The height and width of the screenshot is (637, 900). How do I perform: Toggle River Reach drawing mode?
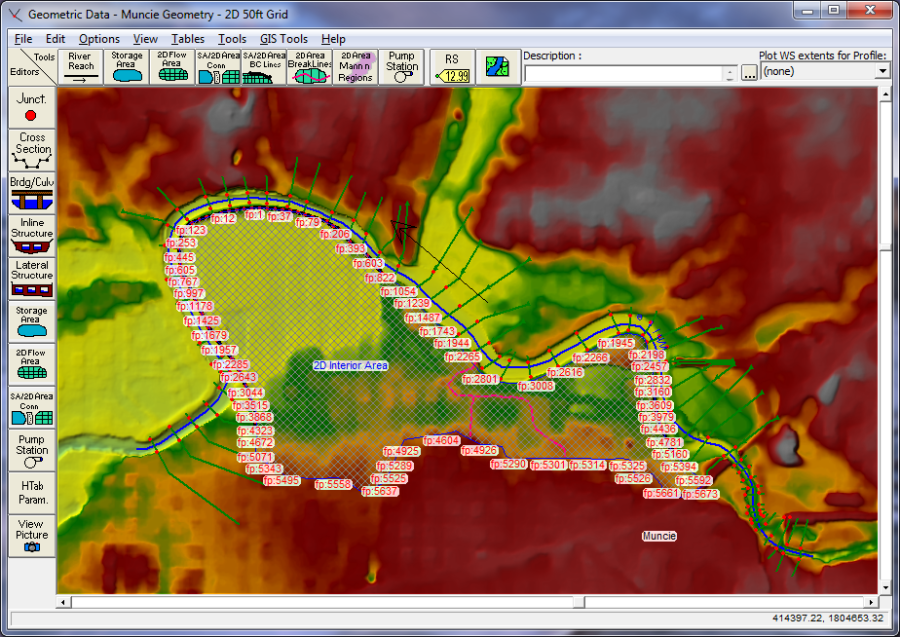80,65
